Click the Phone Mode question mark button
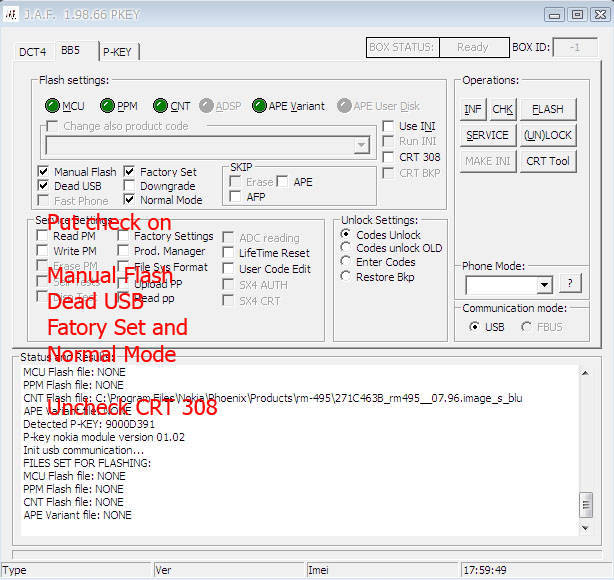This screenshot has height=580, width=614. click(570, 283)
